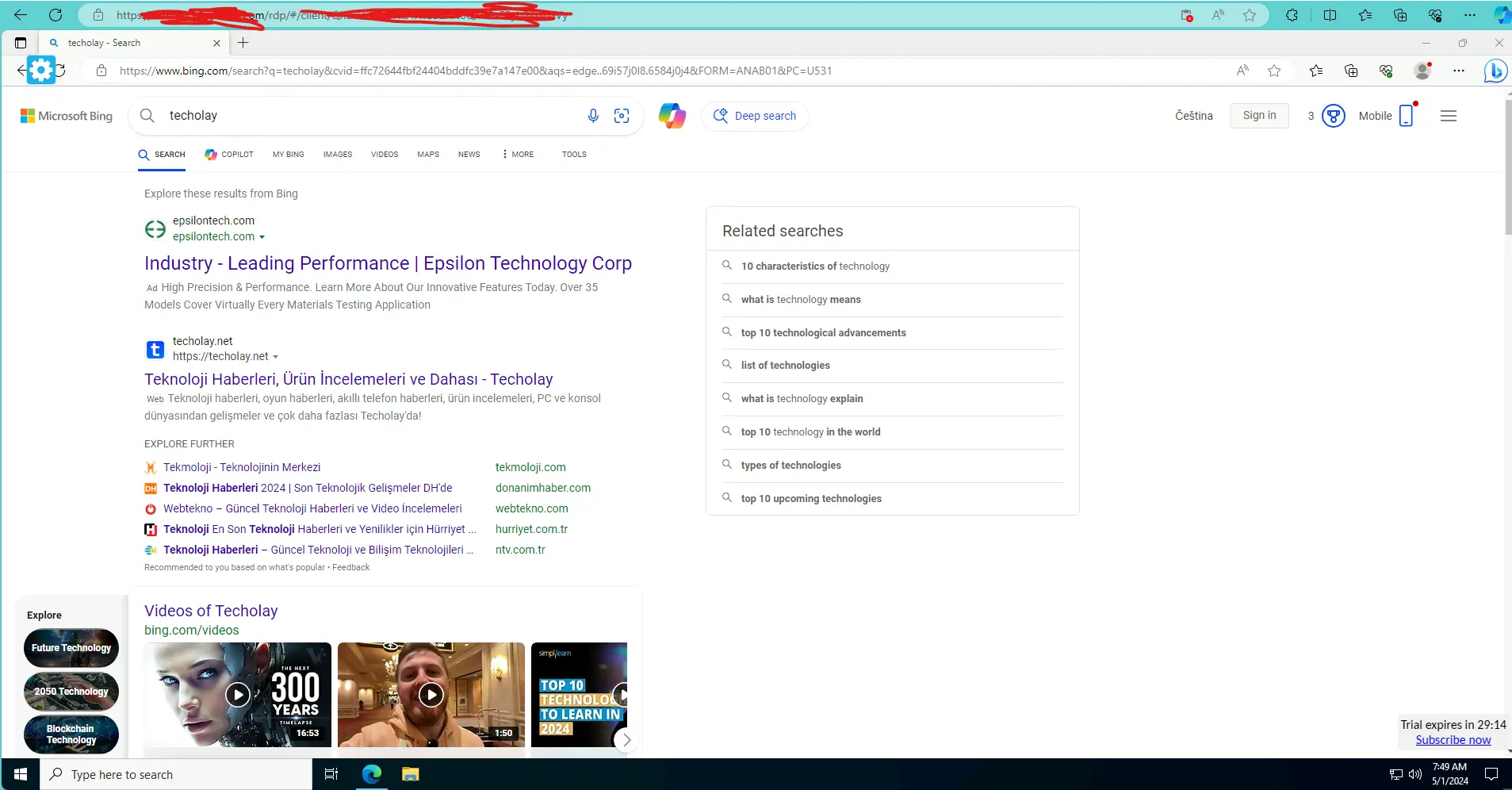Click the Subscribe now link

[x=1453, y=740]
